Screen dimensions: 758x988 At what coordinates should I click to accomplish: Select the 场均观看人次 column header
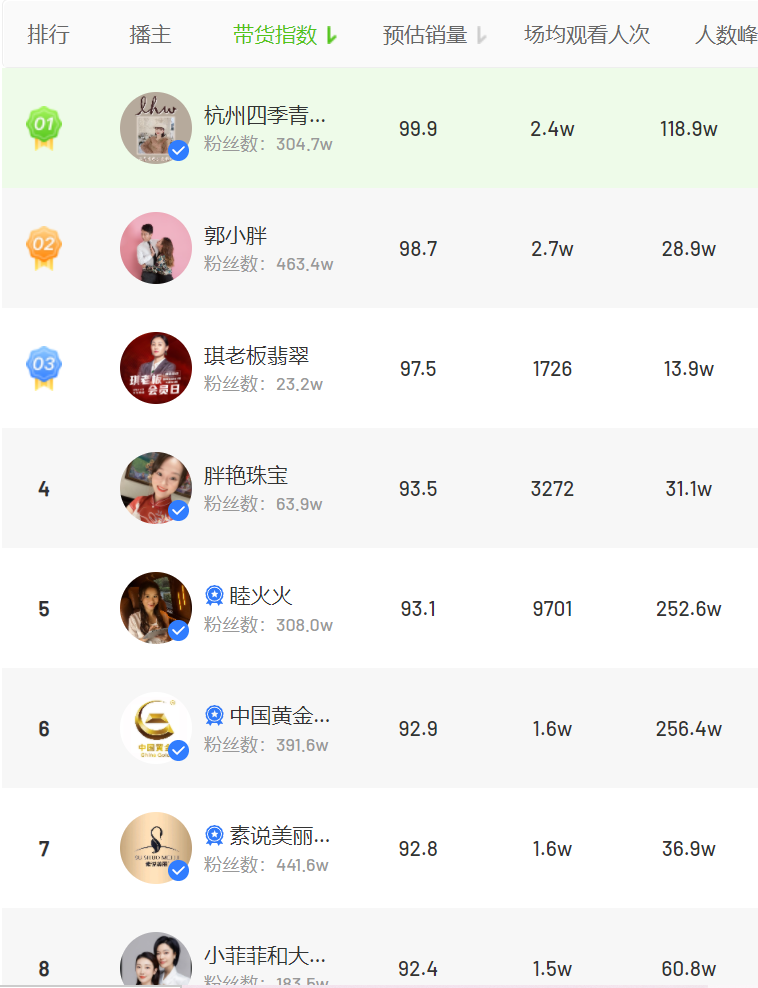587,35
